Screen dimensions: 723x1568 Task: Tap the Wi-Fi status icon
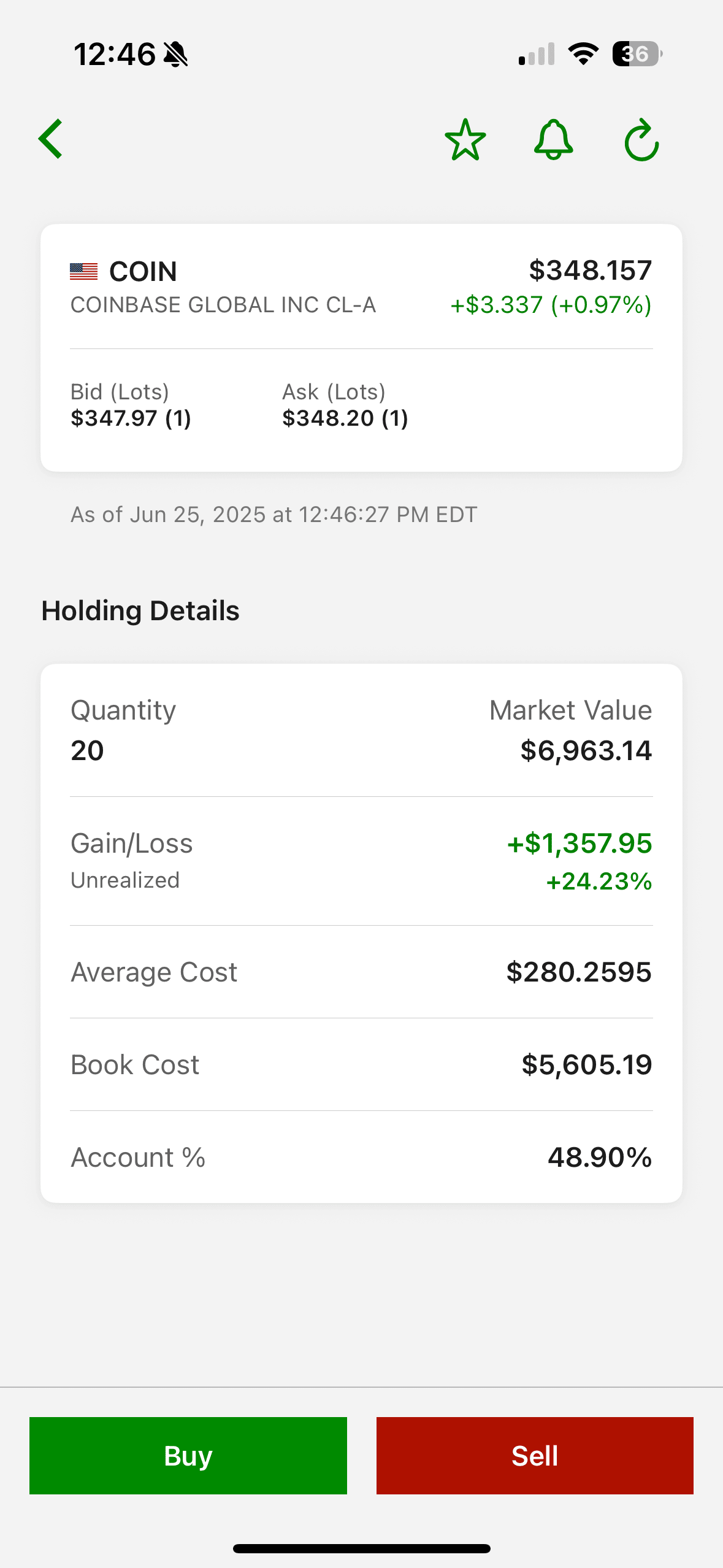point(583,54)
